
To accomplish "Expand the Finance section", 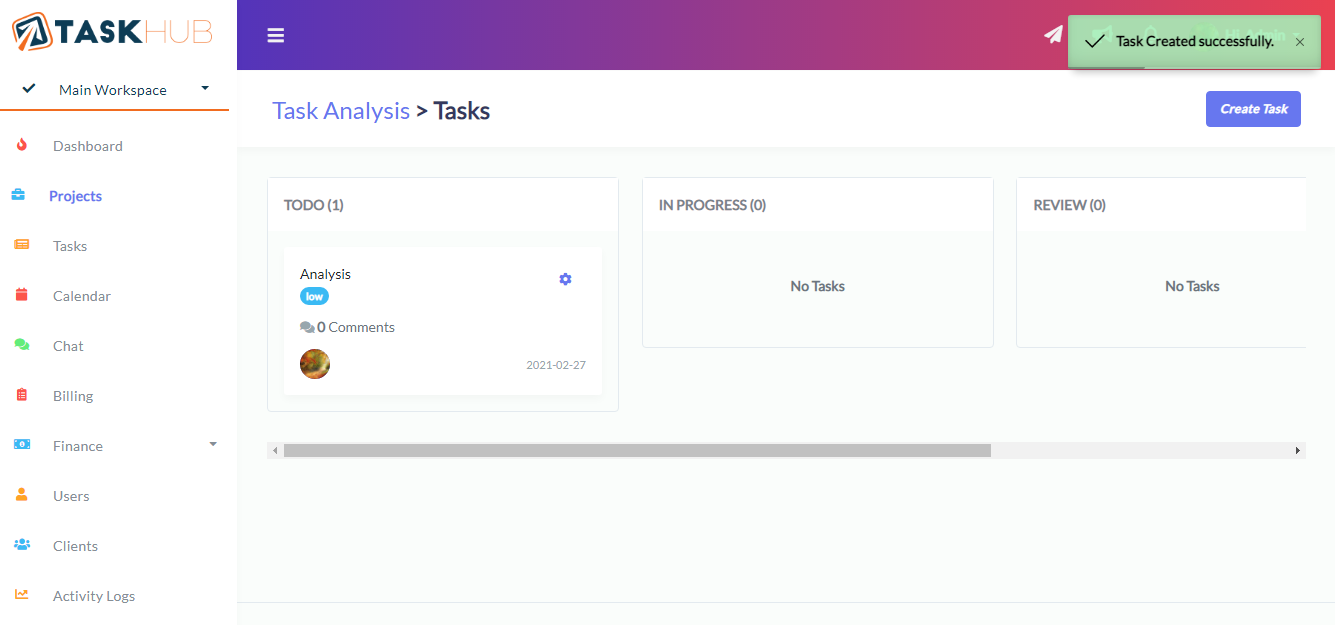I will (211, 444).
